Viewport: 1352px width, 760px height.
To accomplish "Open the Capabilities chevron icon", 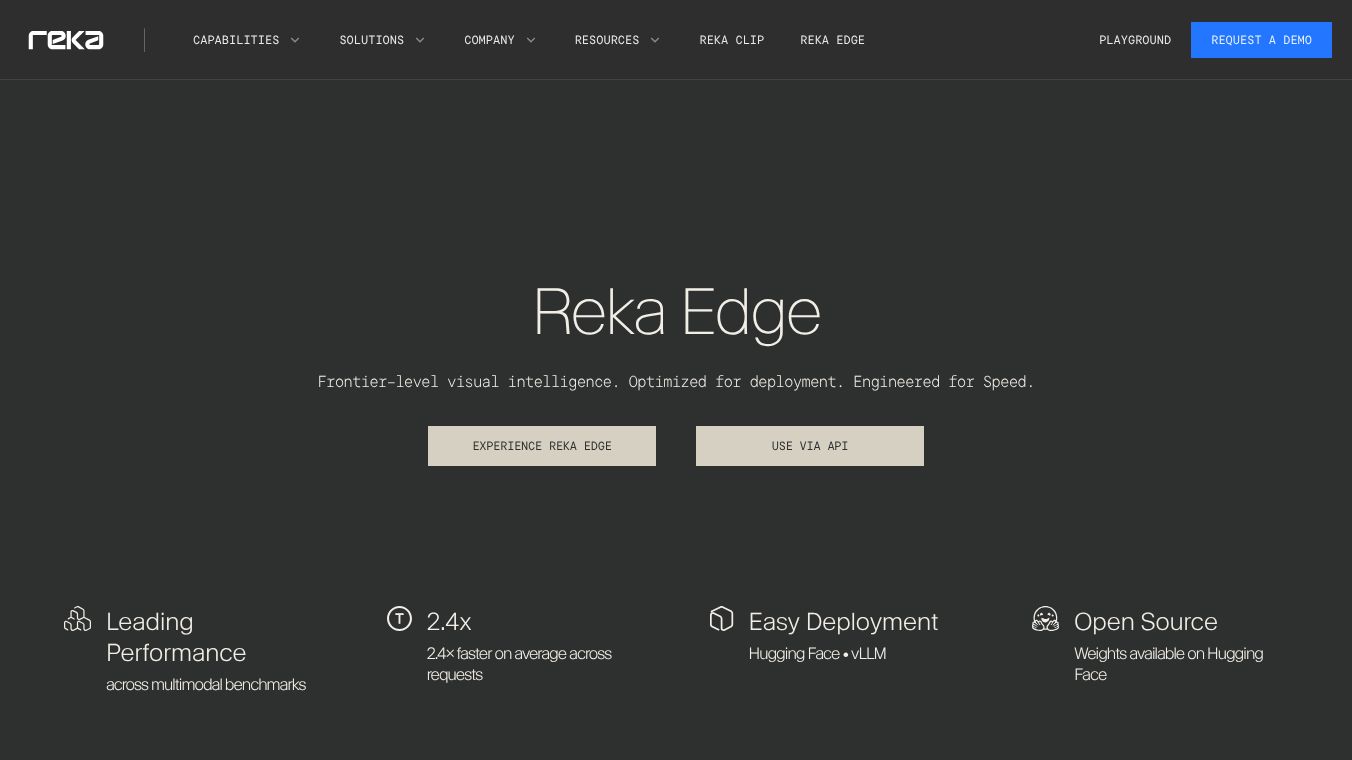I will [294, 40].
